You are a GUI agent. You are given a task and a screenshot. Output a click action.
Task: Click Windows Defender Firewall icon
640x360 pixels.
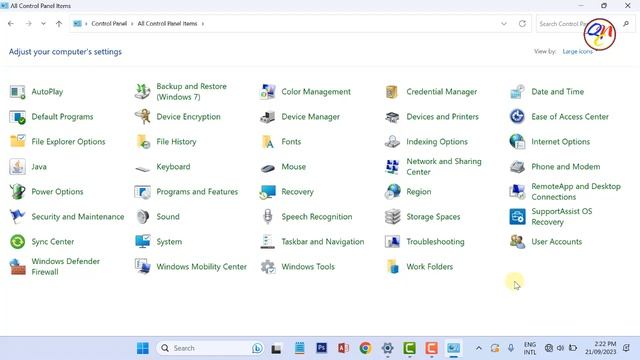(18, 267)
